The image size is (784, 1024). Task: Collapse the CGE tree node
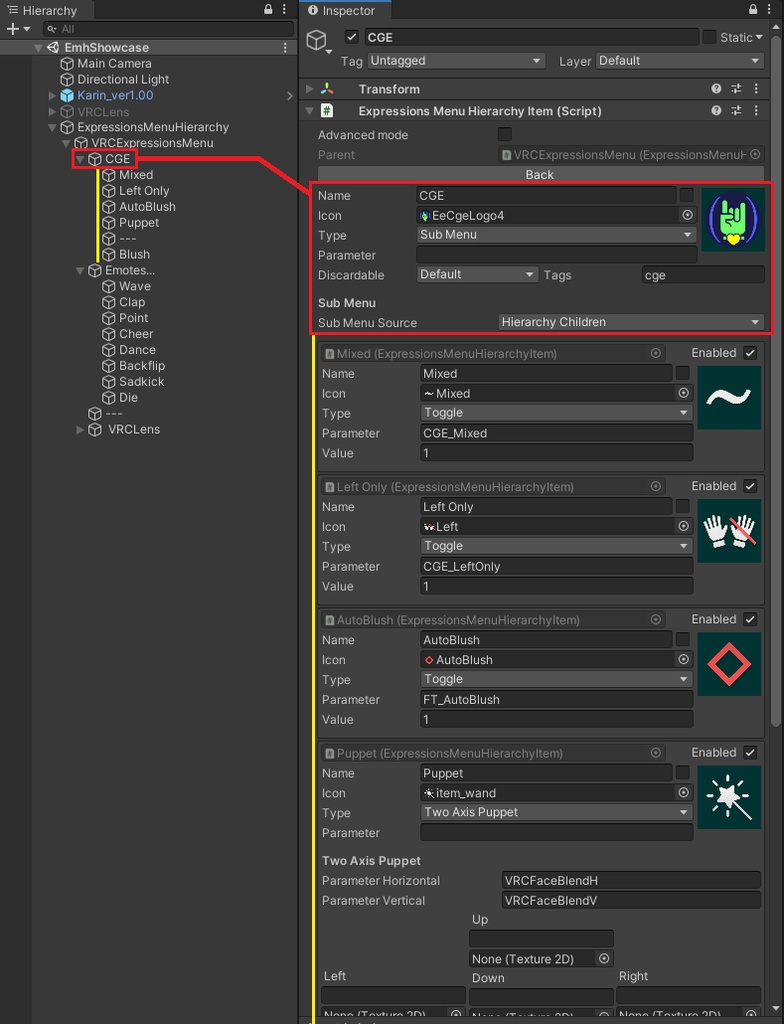click(80, 159)
